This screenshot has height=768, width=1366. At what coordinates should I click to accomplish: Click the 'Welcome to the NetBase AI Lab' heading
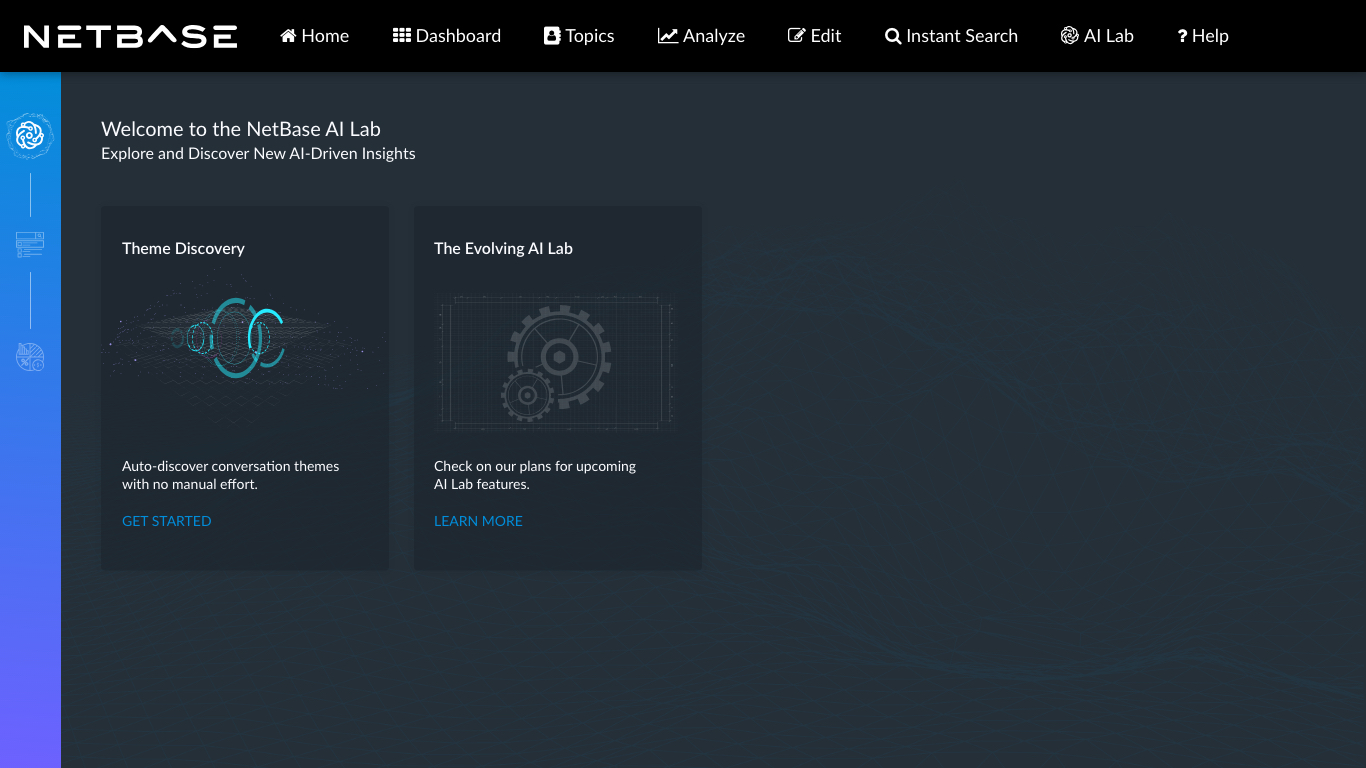coord(241,129)
